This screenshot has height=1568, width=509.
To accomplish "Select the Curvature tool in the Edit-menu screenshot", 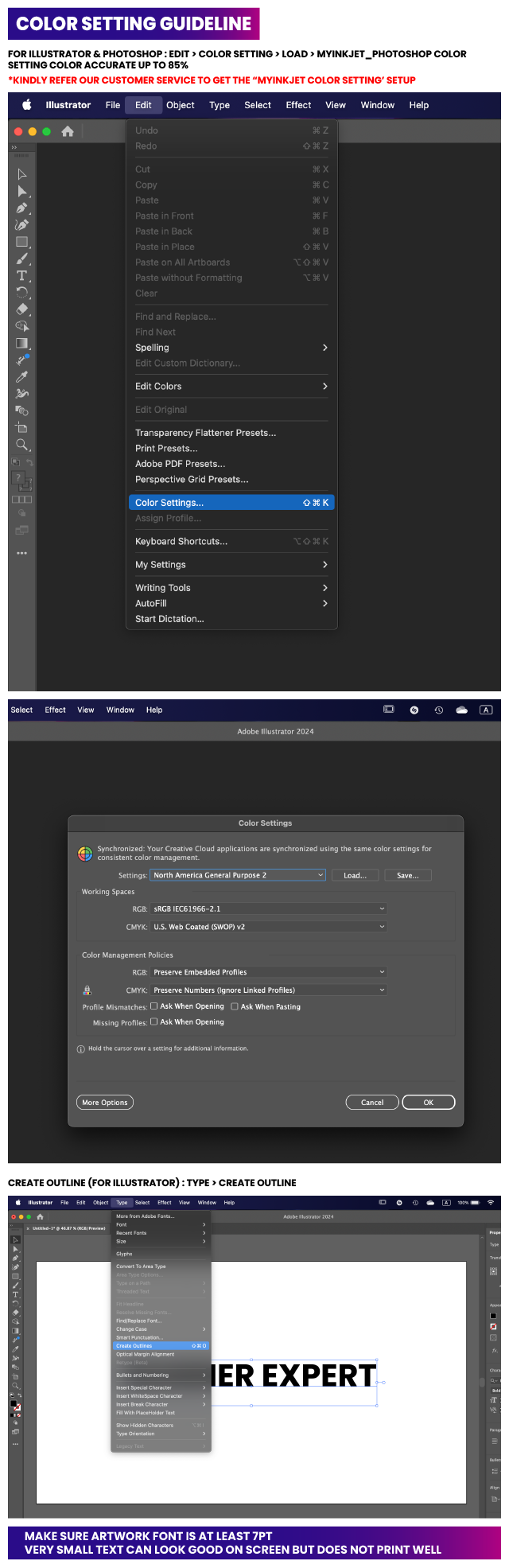I will pos(22,225).
